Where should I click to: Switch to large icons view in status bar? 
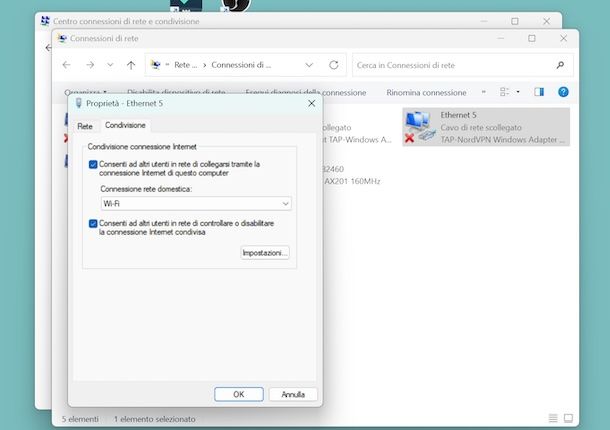point(568,418)
